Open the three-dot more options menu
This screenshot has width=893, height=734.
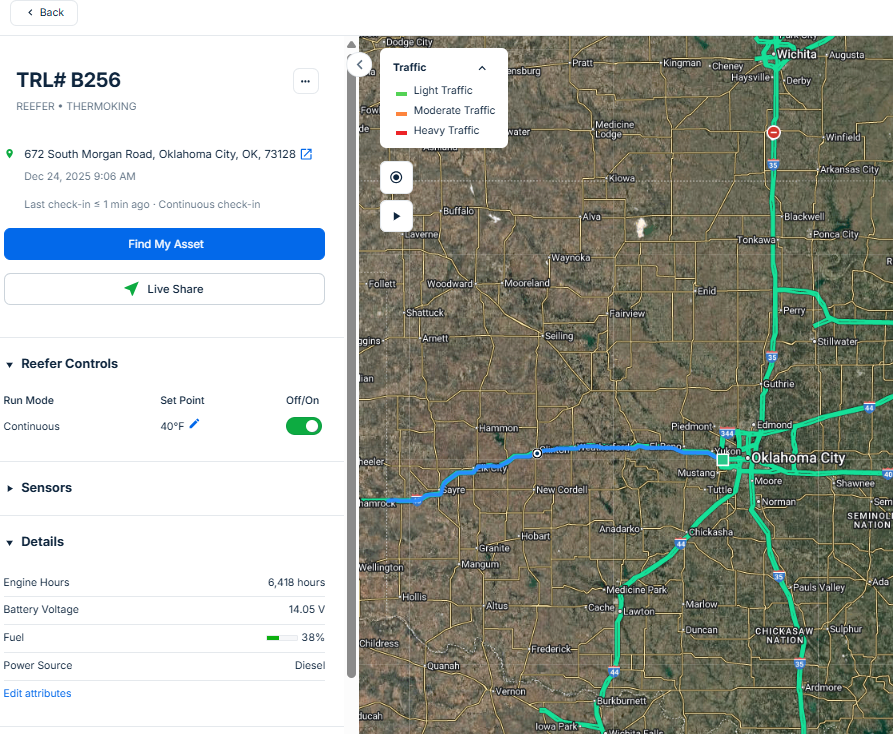[306, 81]
